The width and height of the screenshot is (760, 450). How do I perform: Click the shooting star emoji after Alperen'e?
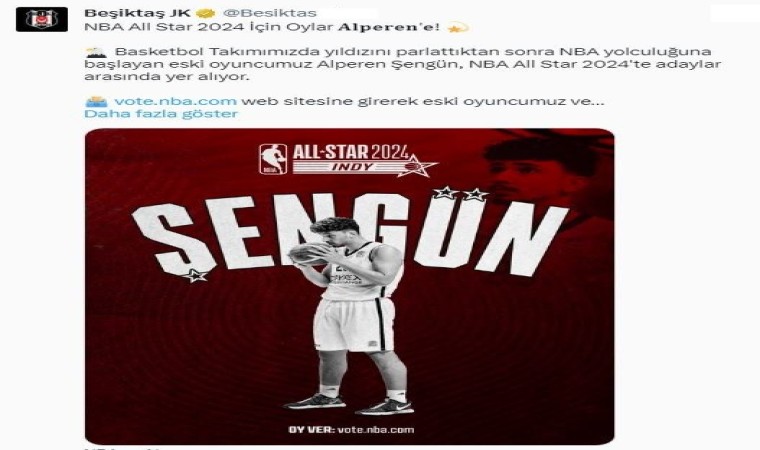pos(458,28)
